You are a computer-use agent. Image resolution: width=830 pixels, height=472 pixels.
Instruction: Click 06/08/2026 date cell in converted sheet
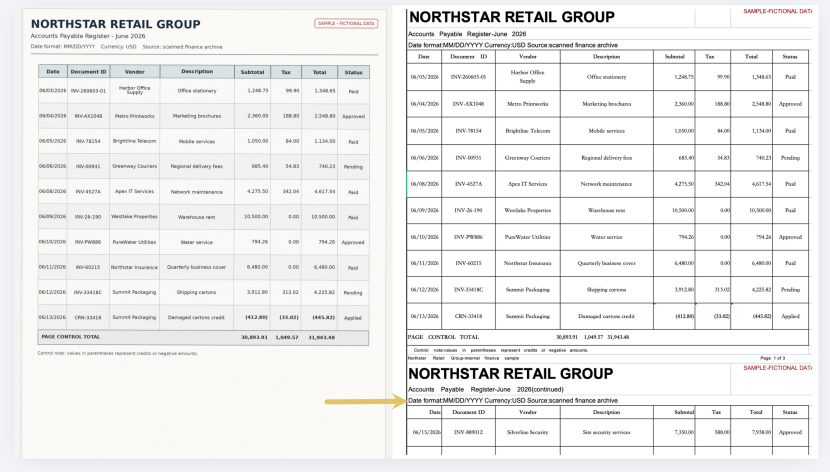pos(425,184)
